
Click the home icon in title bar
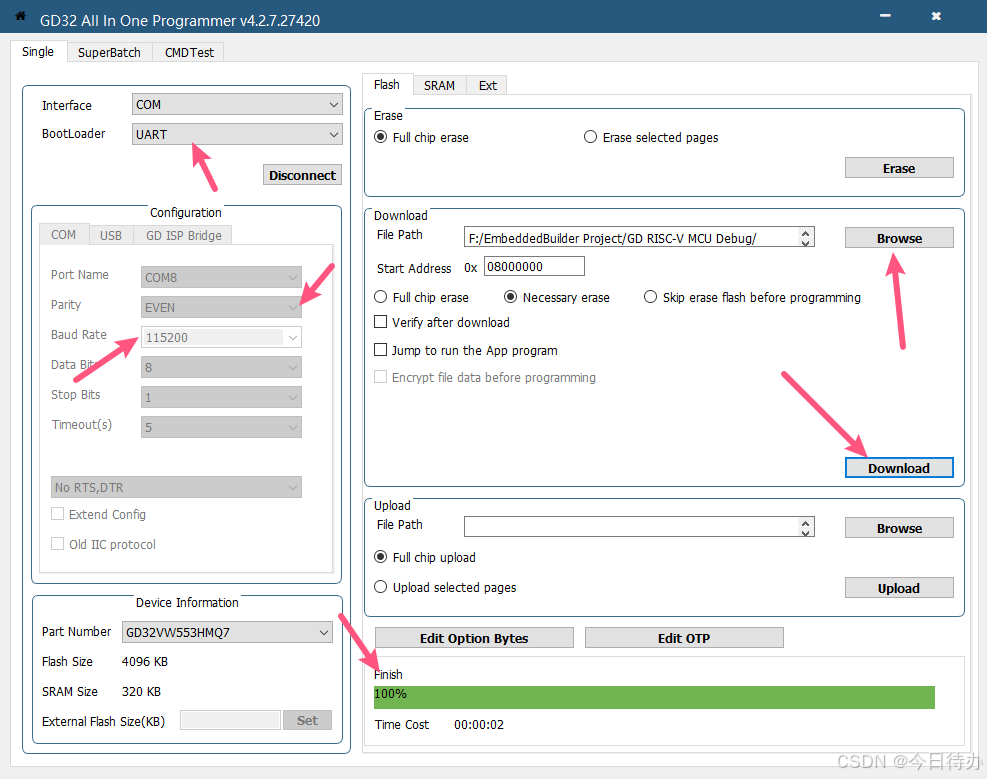tap(20, 17)
